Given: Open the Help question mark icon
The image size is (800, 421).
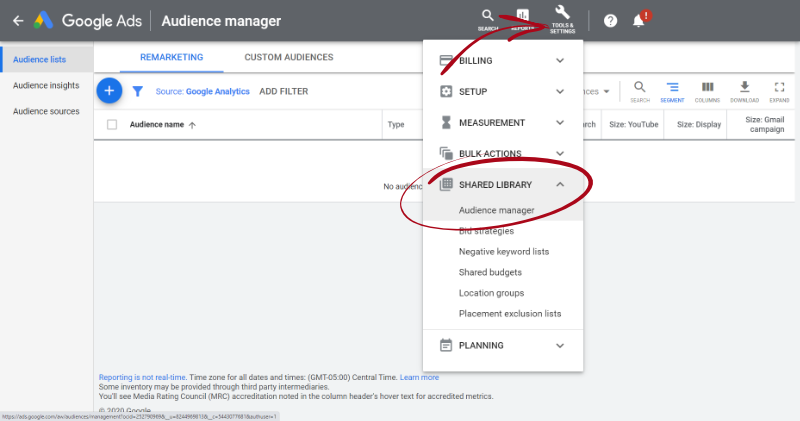Looking at the screenshot, I should [610, 21].
